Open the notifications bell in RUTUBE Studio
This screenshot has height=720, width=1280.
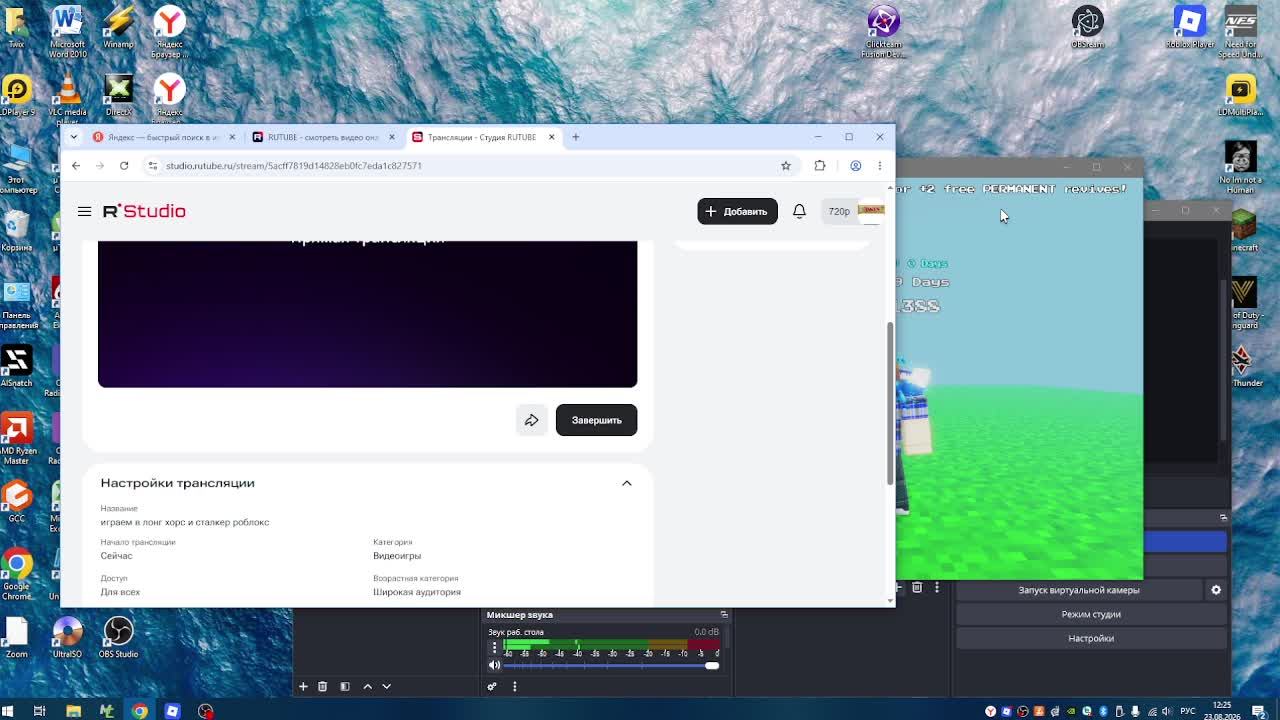pyautogui.click(x=799, y=211)
